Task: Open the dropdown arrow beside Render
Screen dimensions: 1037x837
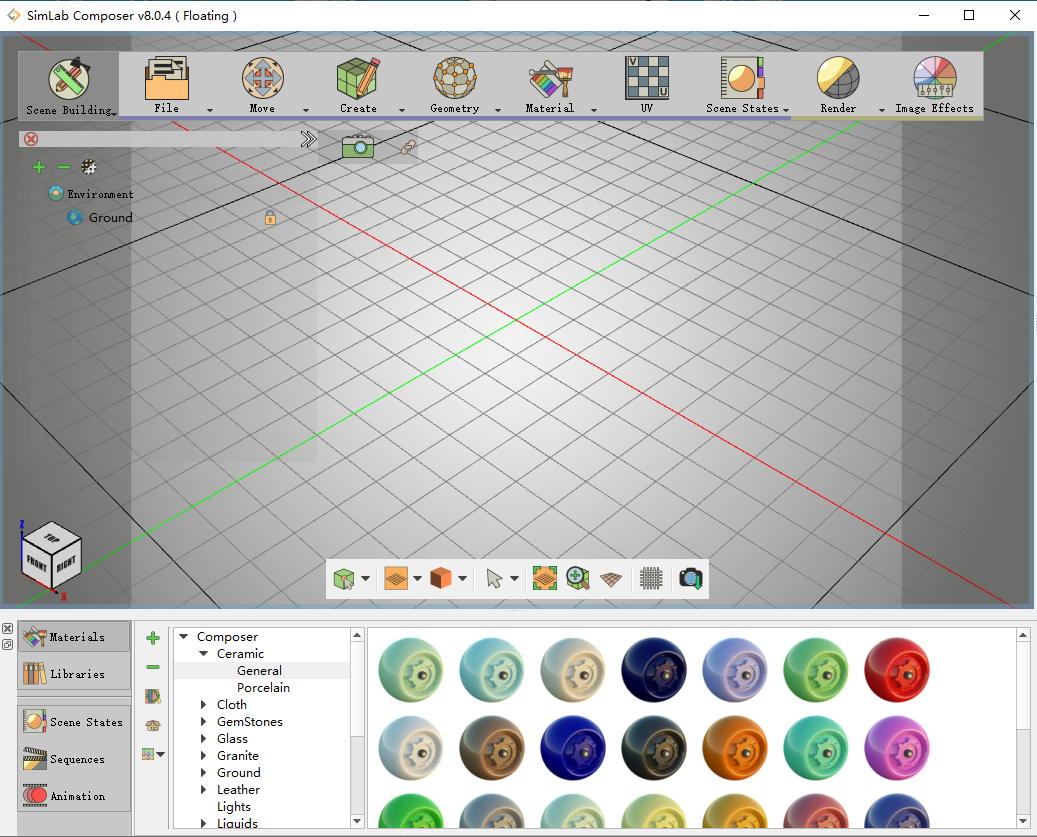Action: [x=882, y=109]
